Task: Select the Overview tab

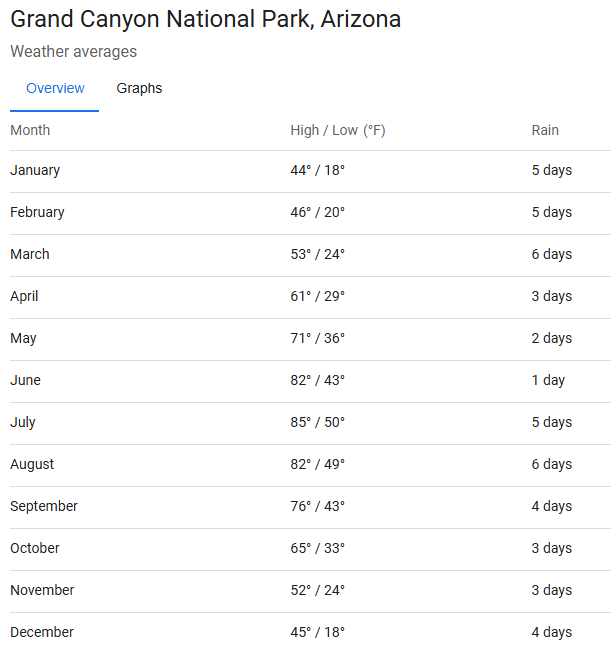Action: 55,88
